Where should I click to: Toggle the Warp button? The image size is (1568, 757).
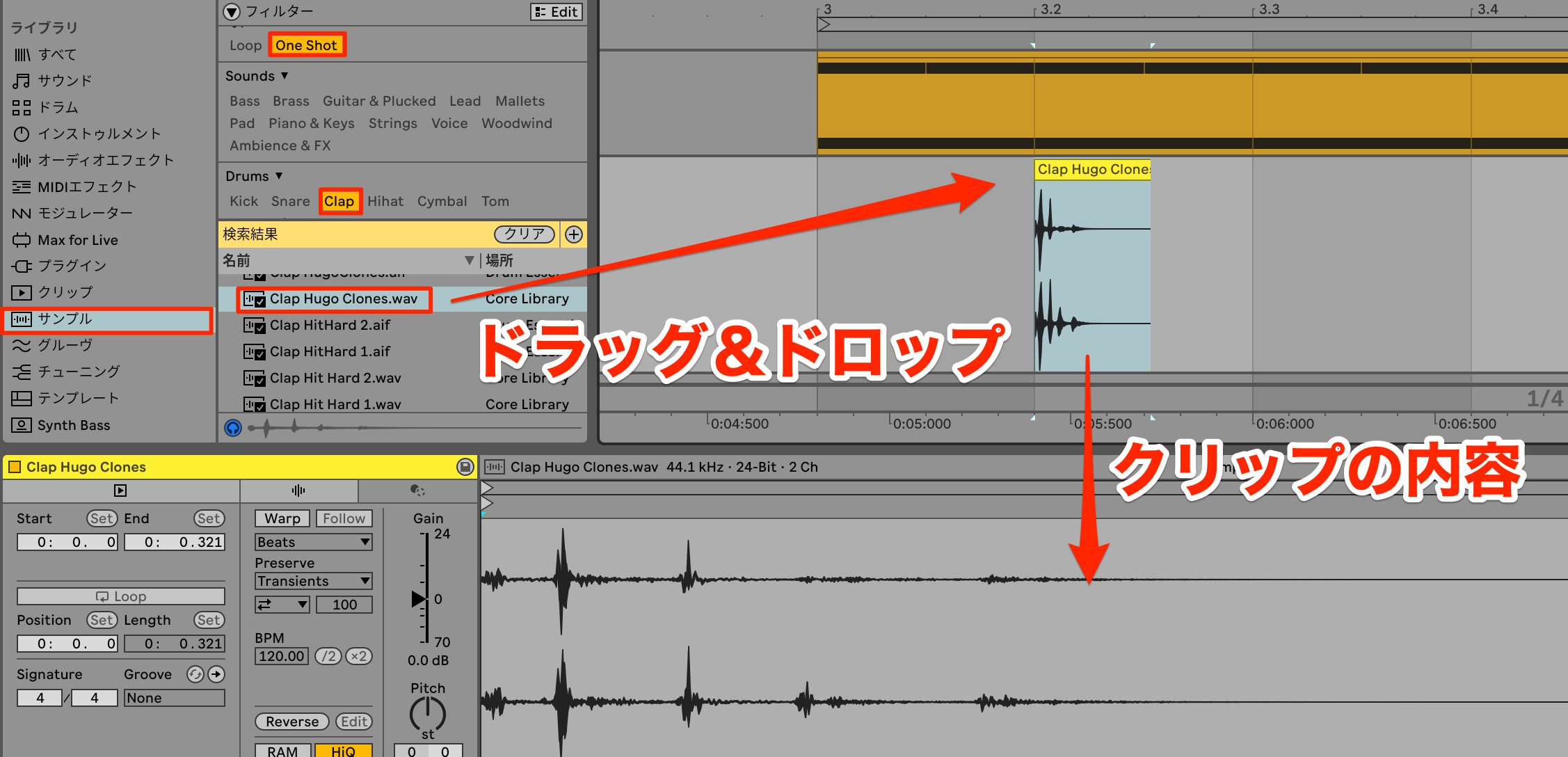(282, 518)
